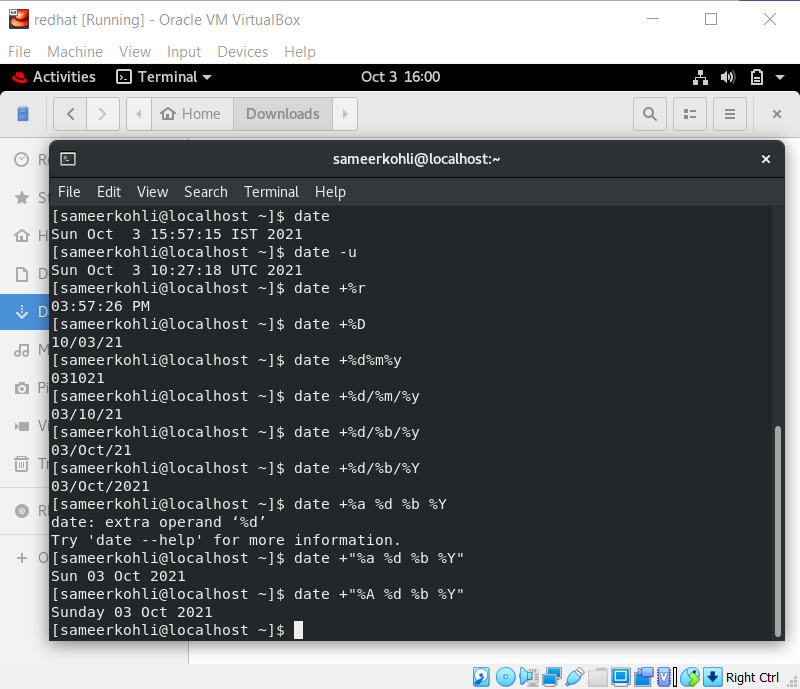Image resolution: width=800 pixels, height=689 pixels.
Task: Go back with the left arrow button
Action: [x=70, y=114]
